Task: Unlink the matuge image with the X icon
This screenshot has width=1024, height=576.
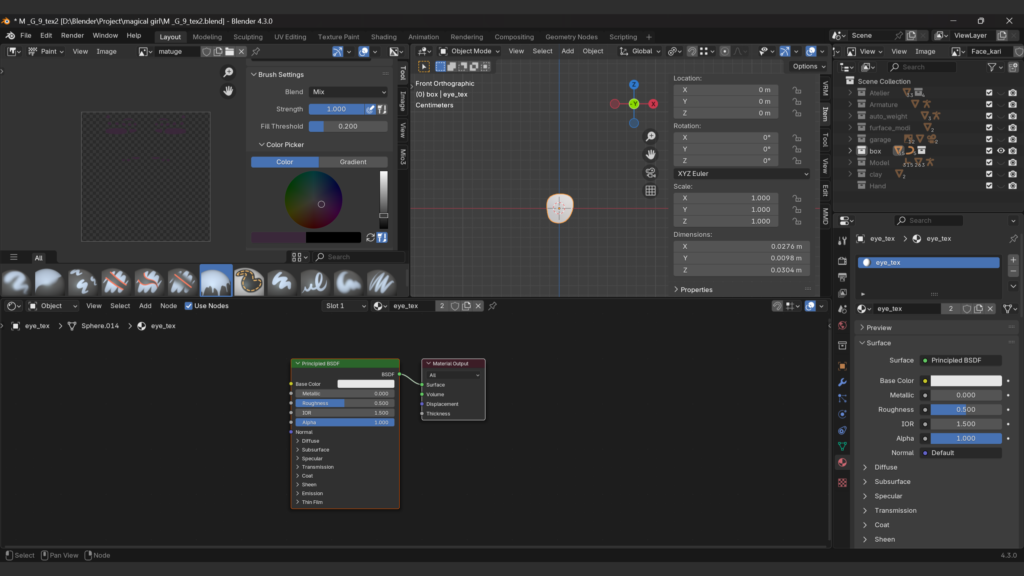Action: 242,51
